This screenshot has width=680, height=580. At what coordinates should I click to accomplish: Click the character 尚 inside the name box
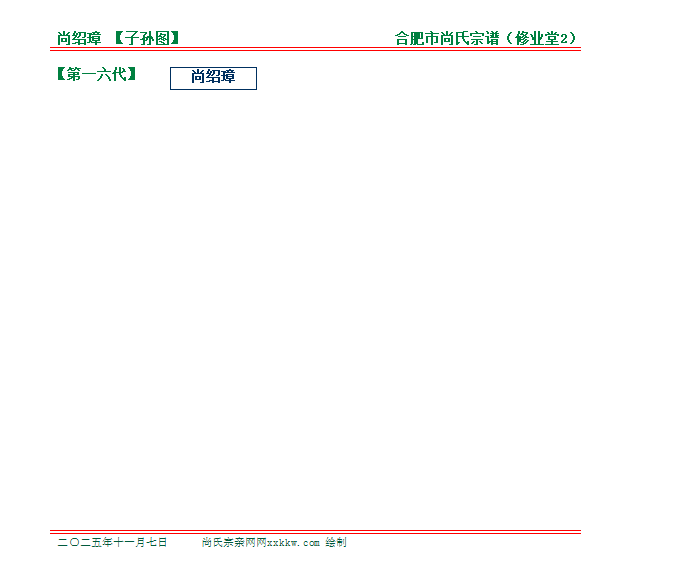(198, 77)
